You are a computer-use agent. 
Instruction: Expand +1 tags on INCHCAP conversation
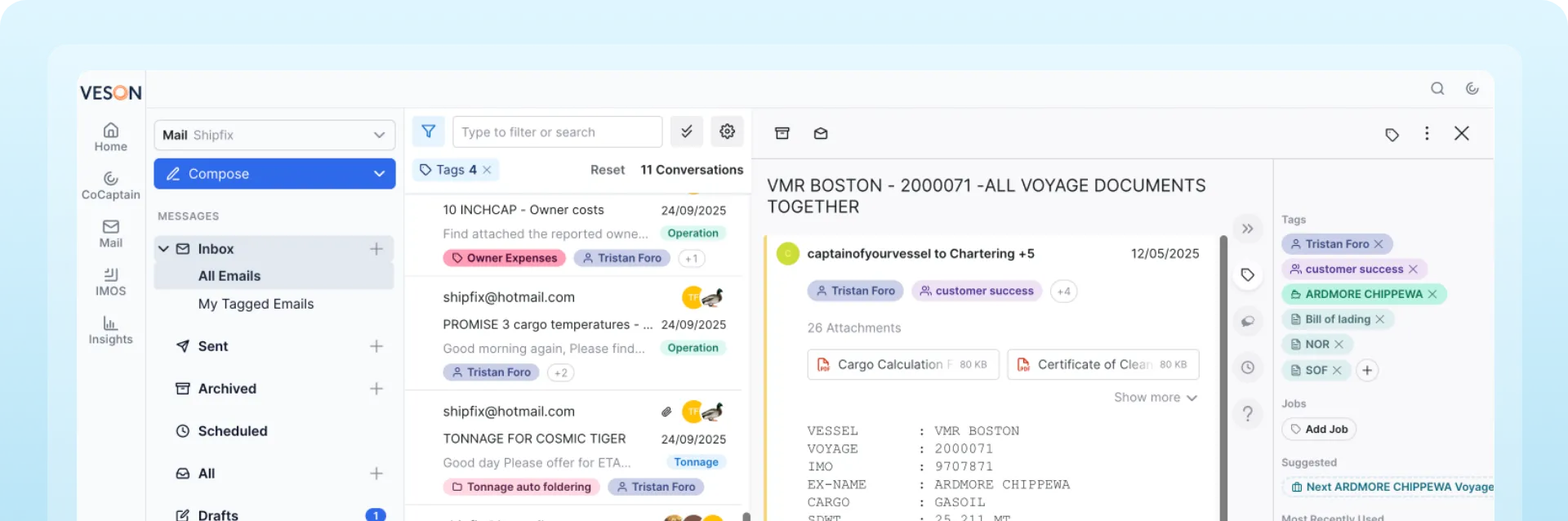point(691,258)
